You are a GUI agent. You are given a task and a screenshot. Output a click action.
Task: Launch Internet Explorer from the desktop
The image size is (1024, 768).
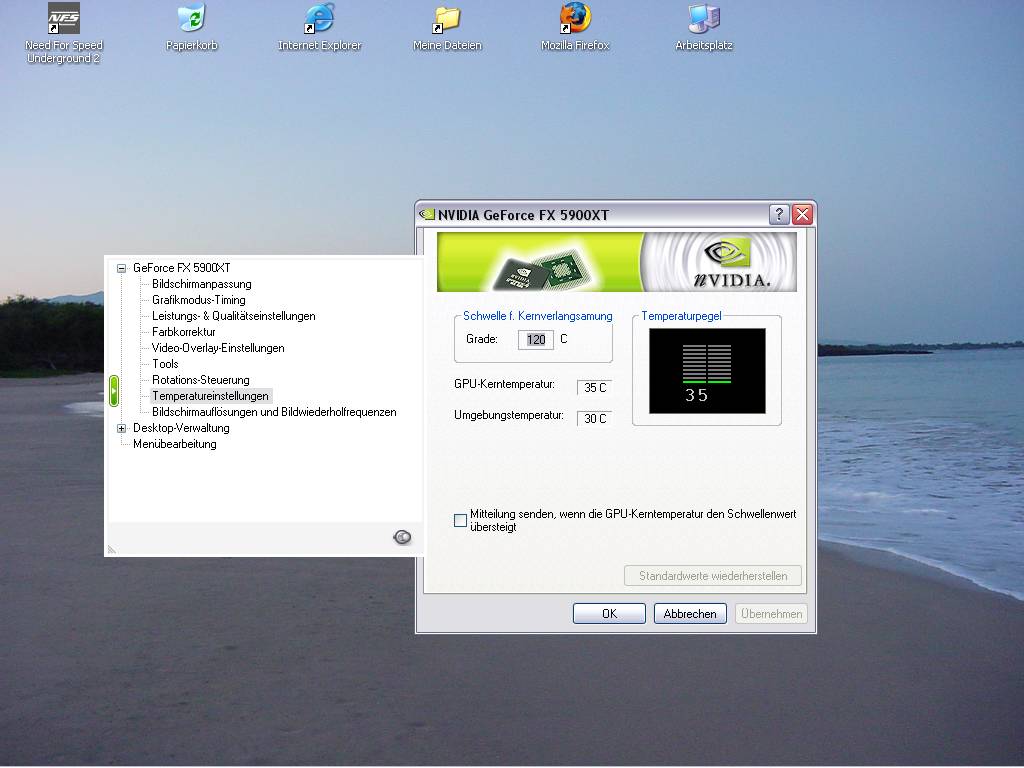(x=319, y=27)
